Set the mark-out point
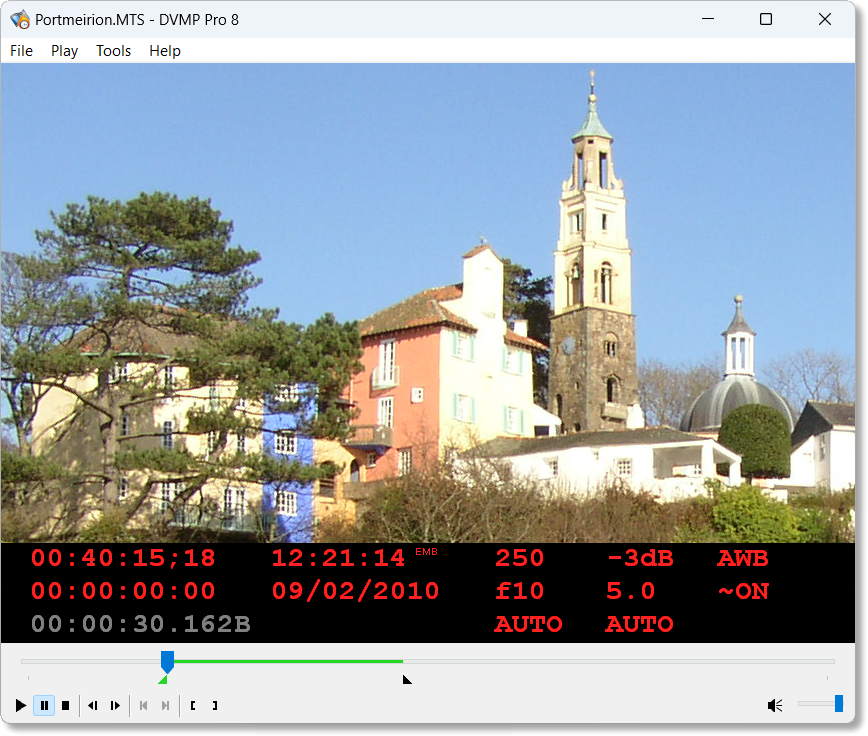 click(x=214, y=705)
